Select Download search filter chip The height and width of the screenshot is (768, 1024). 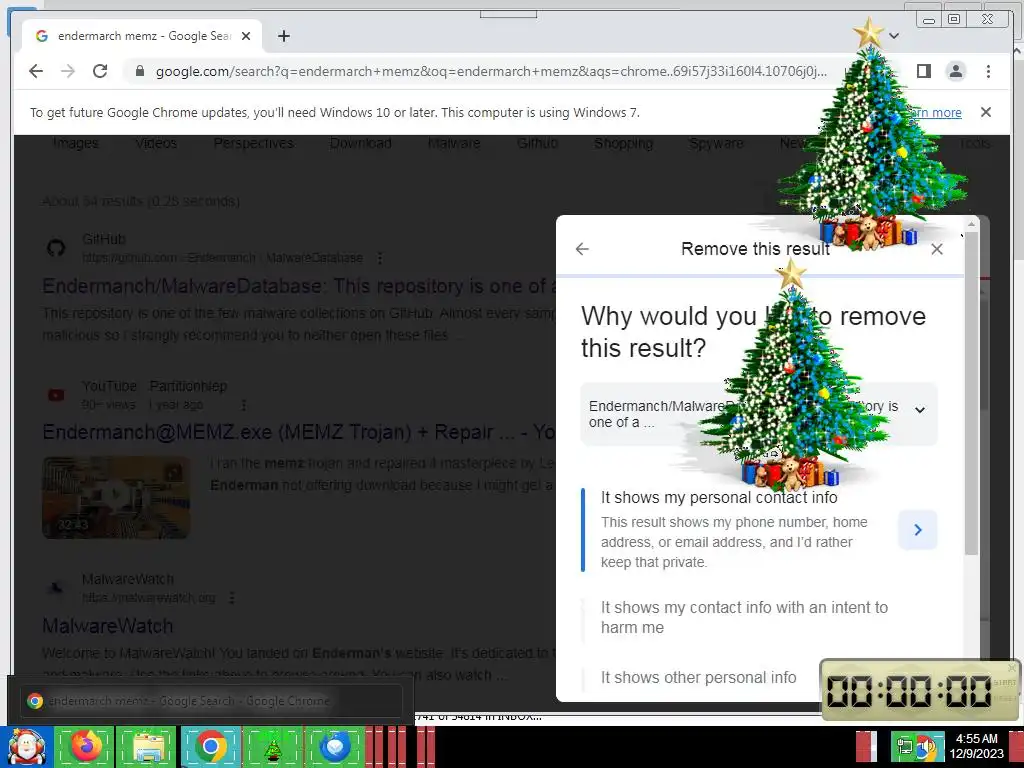[x=360, y=143]
